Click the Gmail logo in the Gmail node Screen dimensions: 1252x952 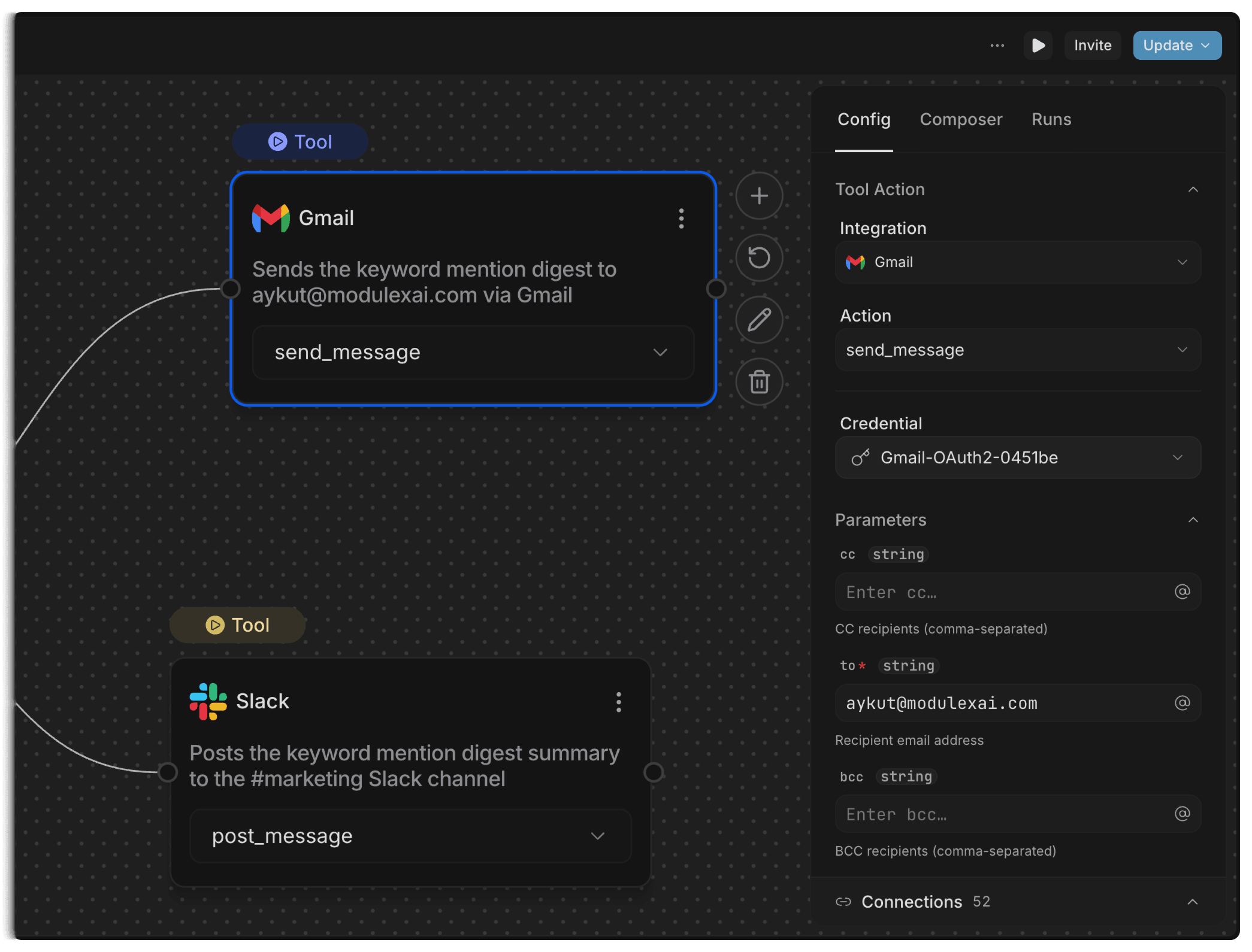point(271,218)
